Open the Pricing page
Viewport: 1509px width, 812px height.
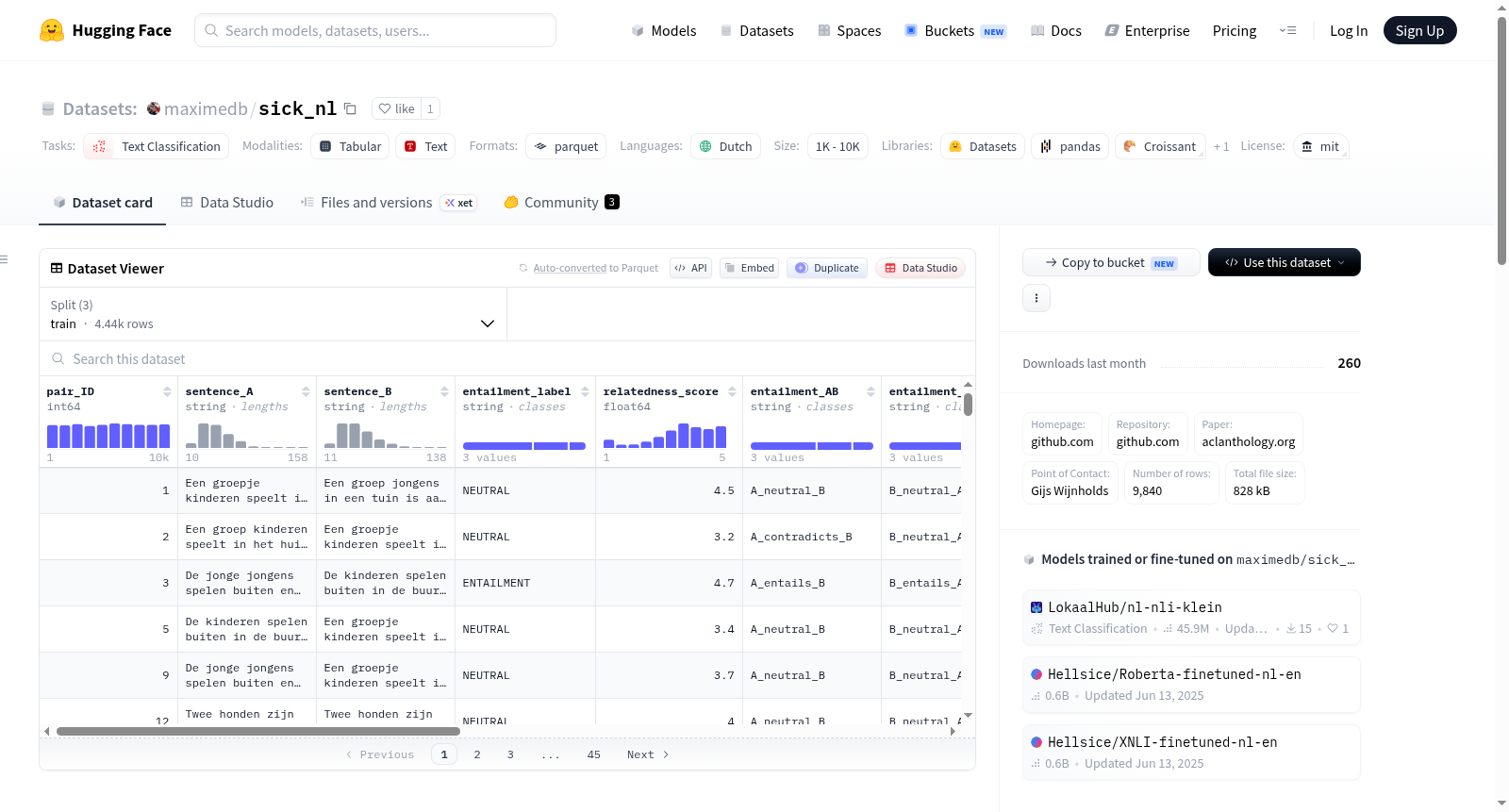pos(1235,31)
